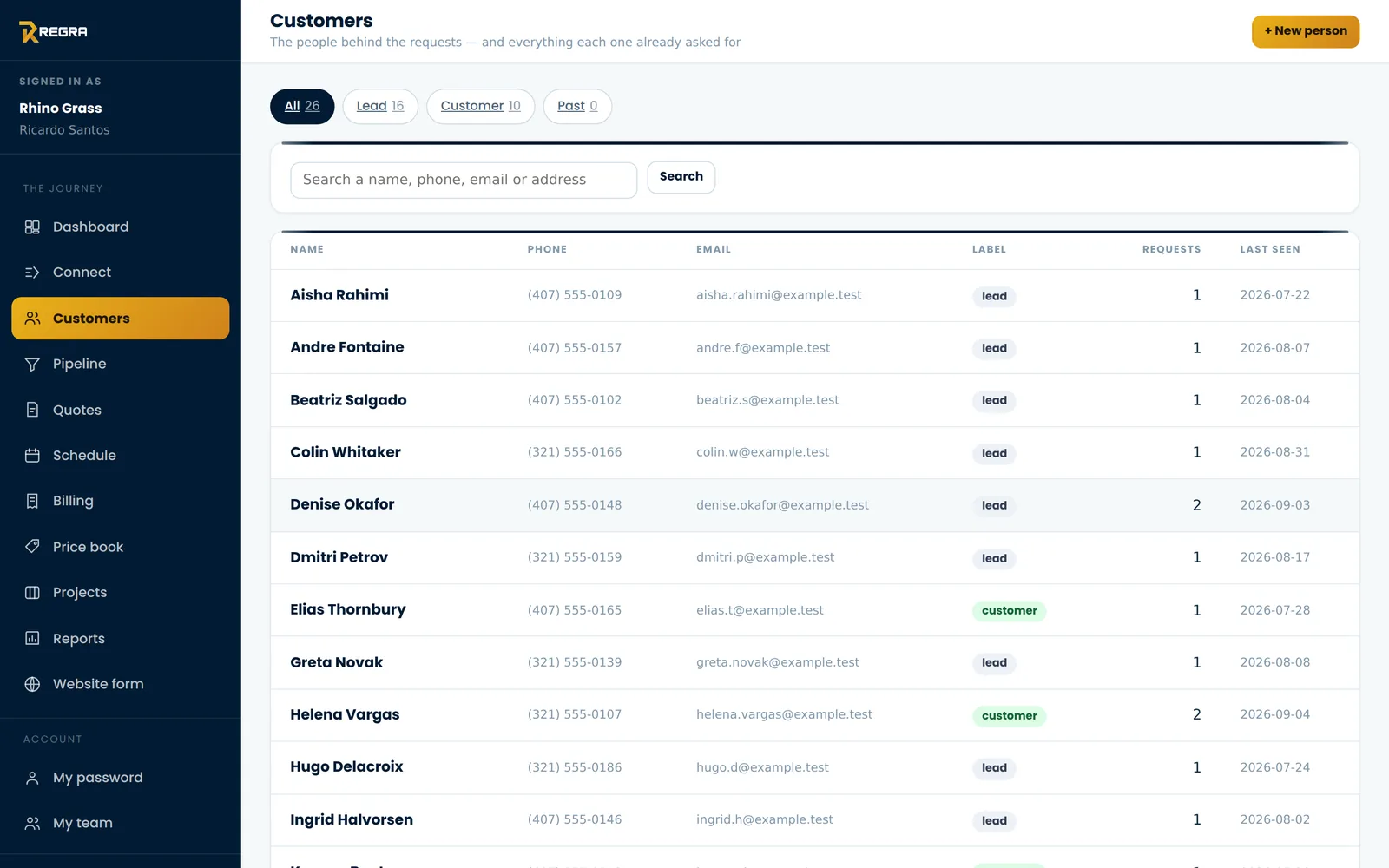
Task: Click the Schedule calendar icon
Action: pos(32,456)
